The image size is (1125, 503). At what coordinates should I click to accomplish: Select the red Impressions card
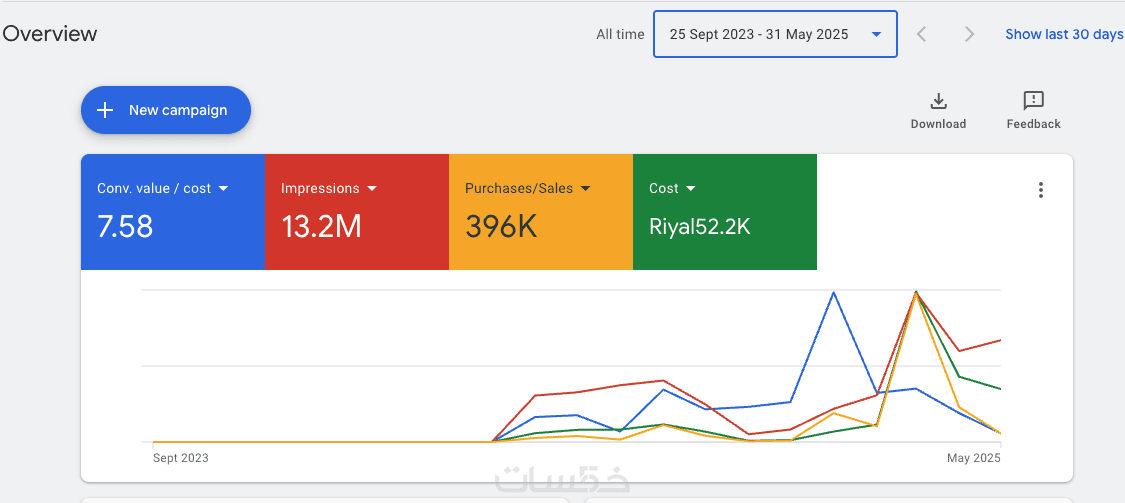pos(357,226)
